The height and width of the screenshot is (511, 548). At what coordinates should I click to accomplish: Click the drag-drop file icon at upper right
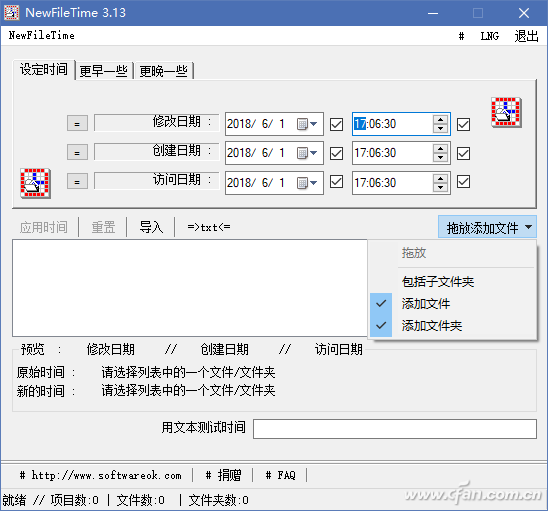(x=506, y=112)
